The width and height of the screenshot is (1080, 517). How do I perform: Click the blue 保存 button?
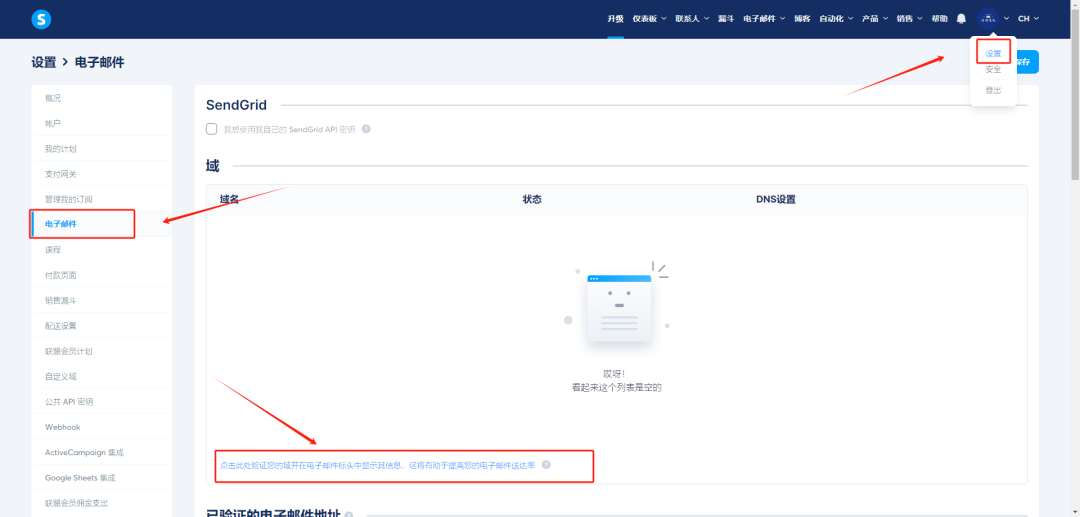click(1027, 62)
